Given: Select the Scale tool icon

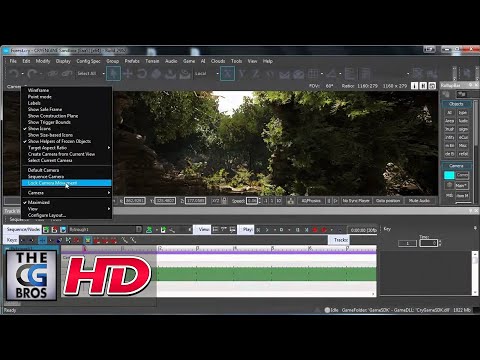Looking at the screenshot, I should 156,73.
